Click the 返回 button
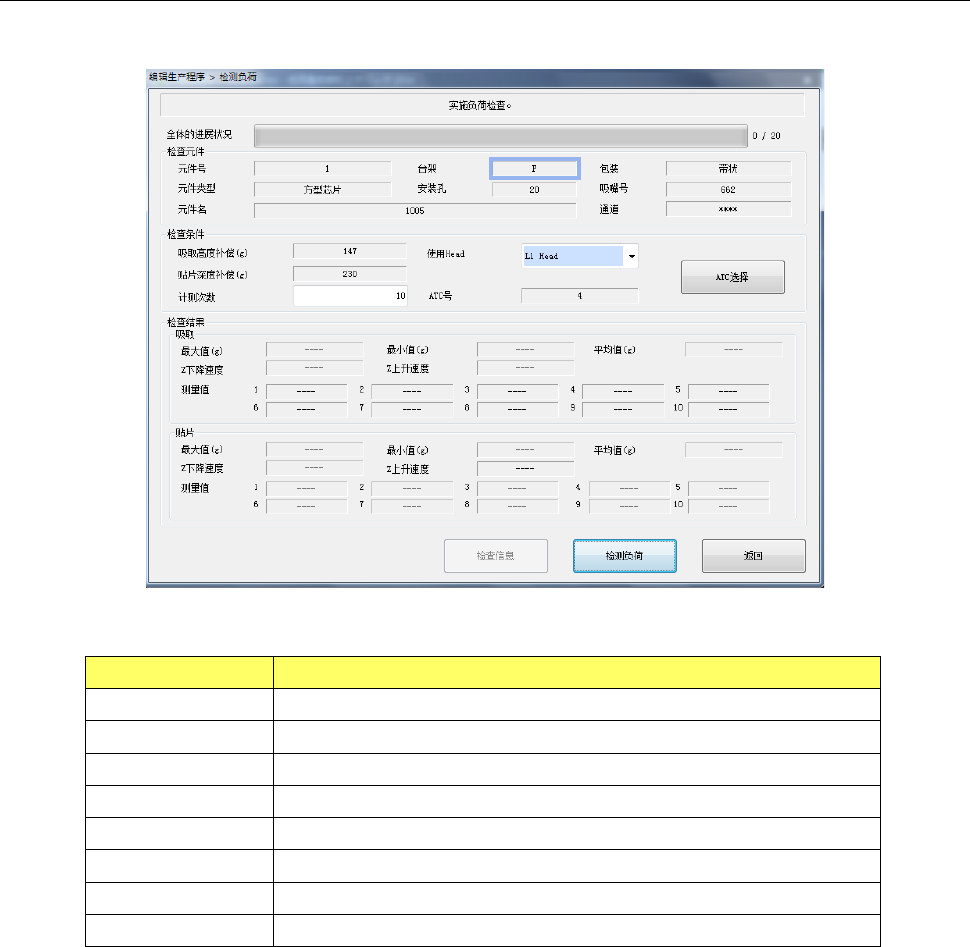This screenshot has height=947, width=970. (x=753, y=555)
